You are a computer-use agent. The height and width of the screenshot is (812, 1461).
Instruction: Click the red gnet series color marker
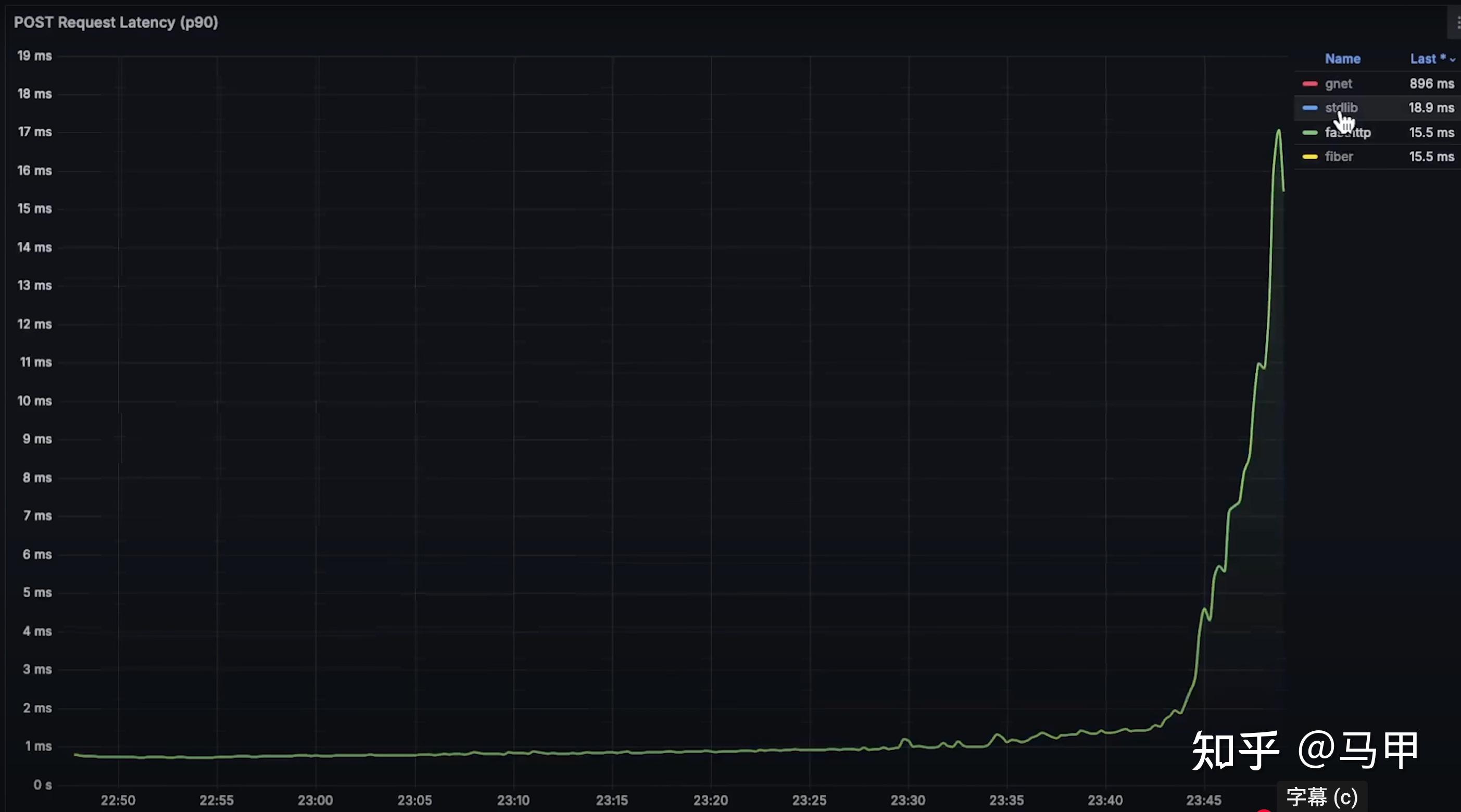pos(1309,84)
